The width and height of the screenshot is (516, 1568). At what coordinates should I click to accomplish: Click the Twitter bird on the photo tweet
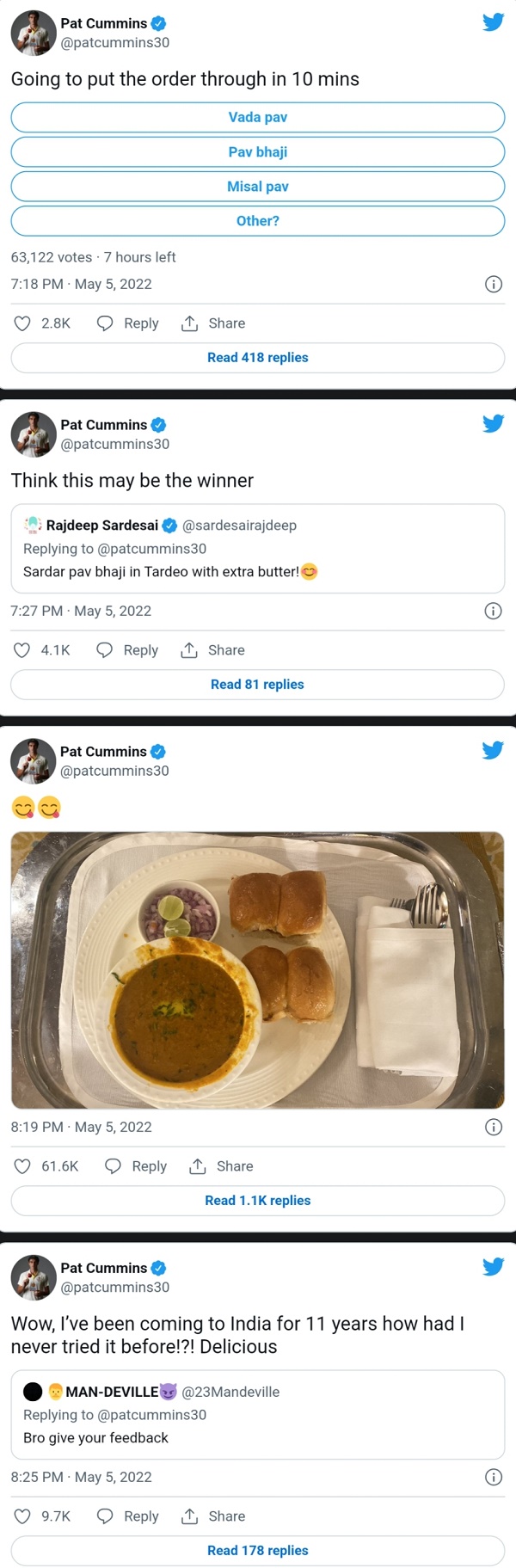[x=493, y=750]
